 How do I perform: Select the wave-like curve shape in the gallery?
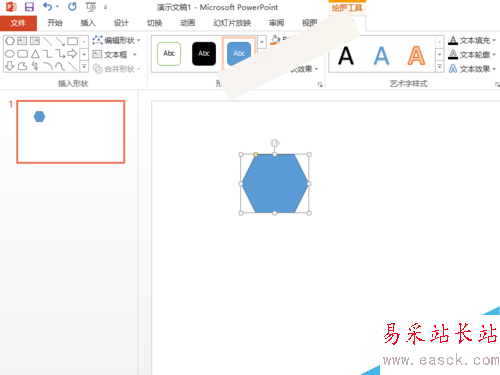coord(60,66)
